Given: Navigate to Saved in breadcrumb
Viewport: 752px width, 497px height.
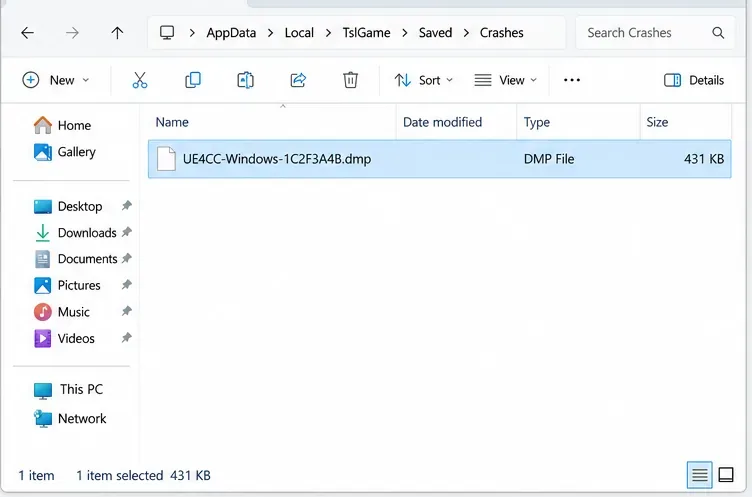Looking at the screenshot, I should pos(435,33).
